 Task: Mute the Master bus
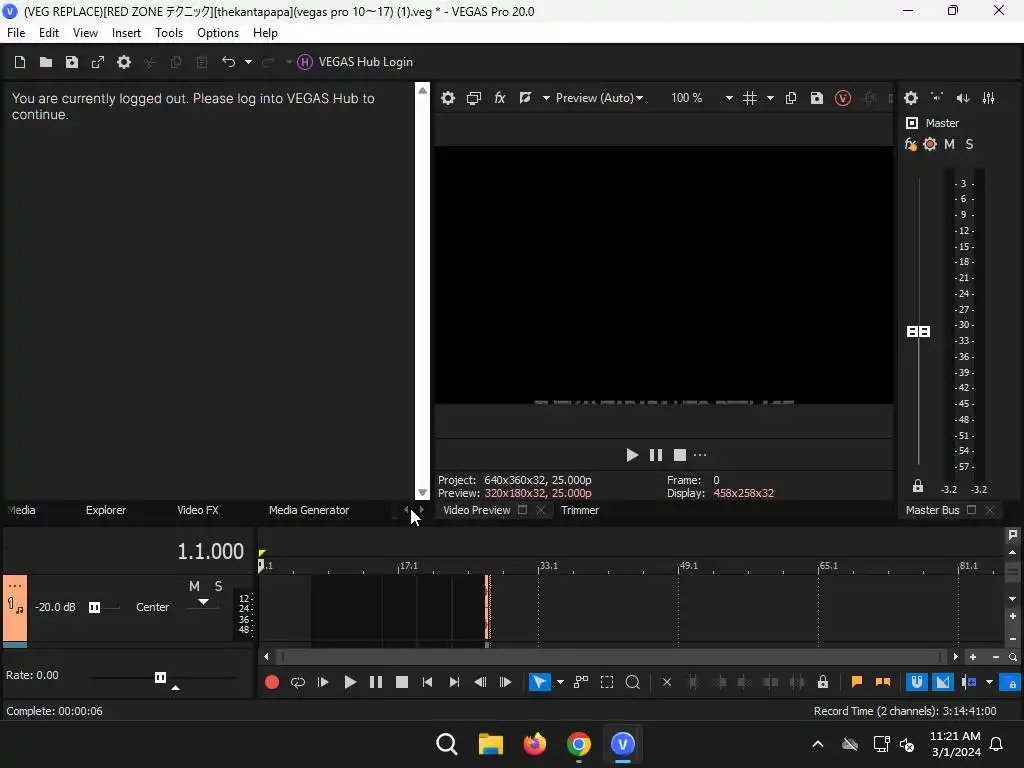pos(950,144)
